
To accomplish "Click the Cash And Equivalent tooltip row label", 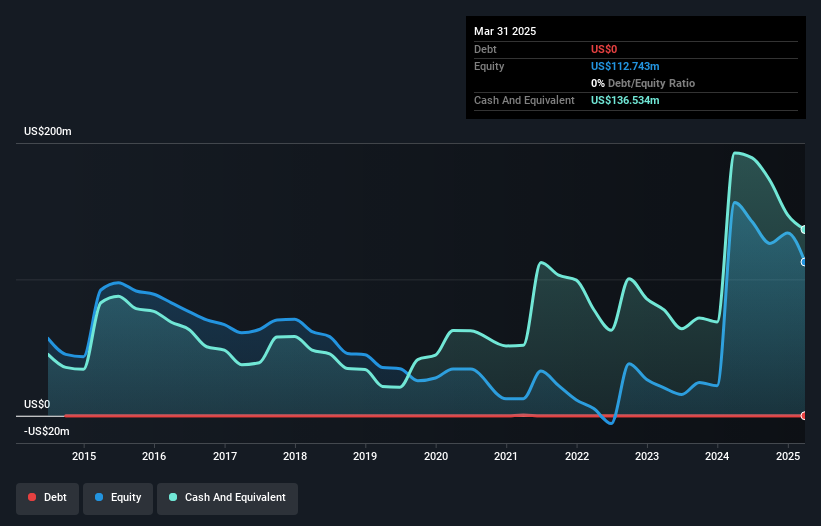I will point(524,100).
